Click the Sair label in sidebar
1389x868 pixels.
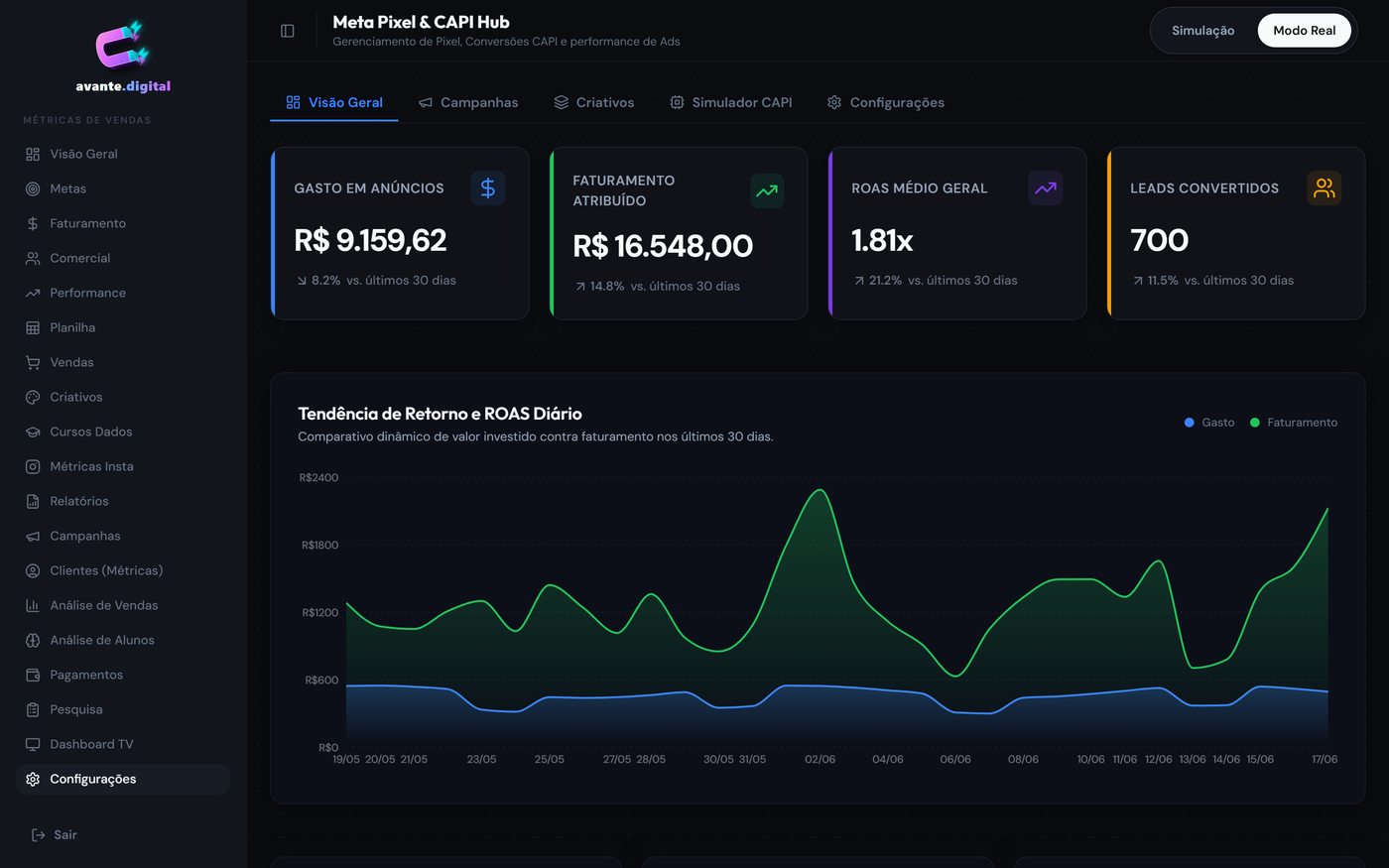coord(65,834)
